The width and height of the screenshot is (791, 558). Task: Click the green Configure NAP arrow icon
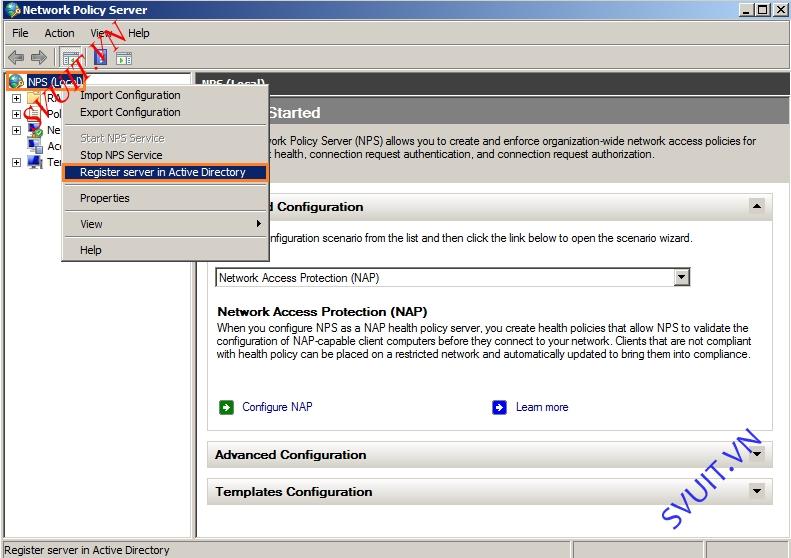(x=227, y=407)
